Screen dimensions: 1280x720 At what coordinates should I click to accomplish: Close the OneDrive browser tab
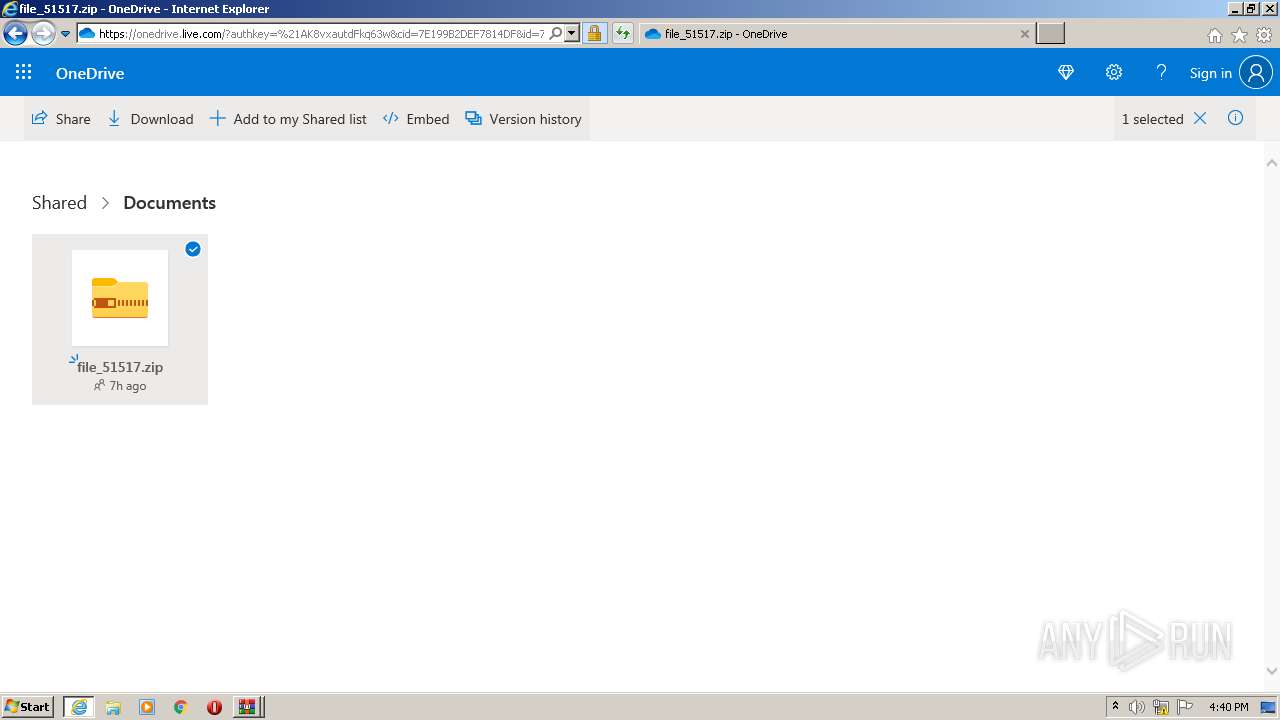pyautogui.click(x=1025, y=34)
